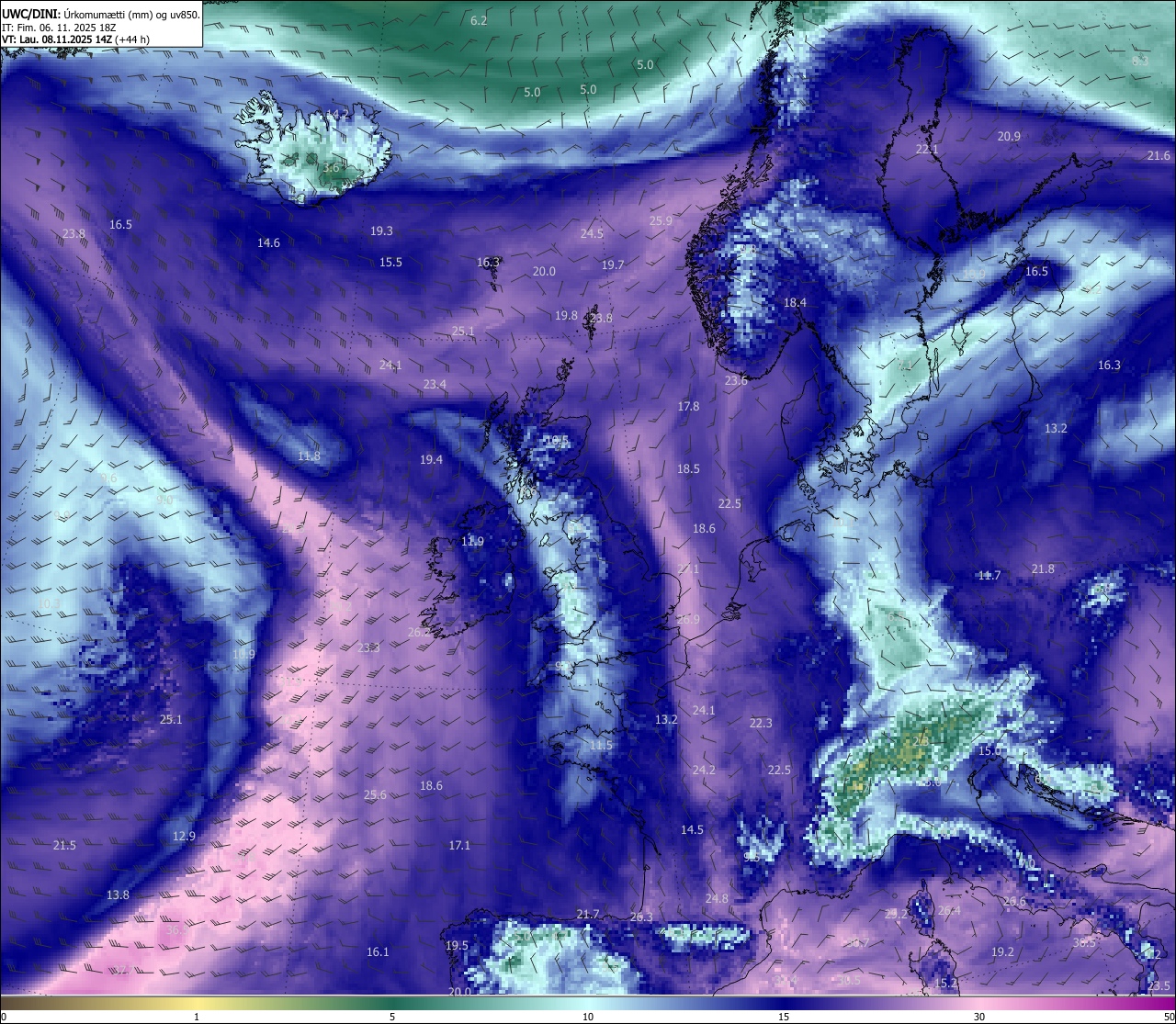Click the '21.8' value on the map
Viewport: 1176px width, 1024px height.
pyautogui.click(x=1043, y=568)
